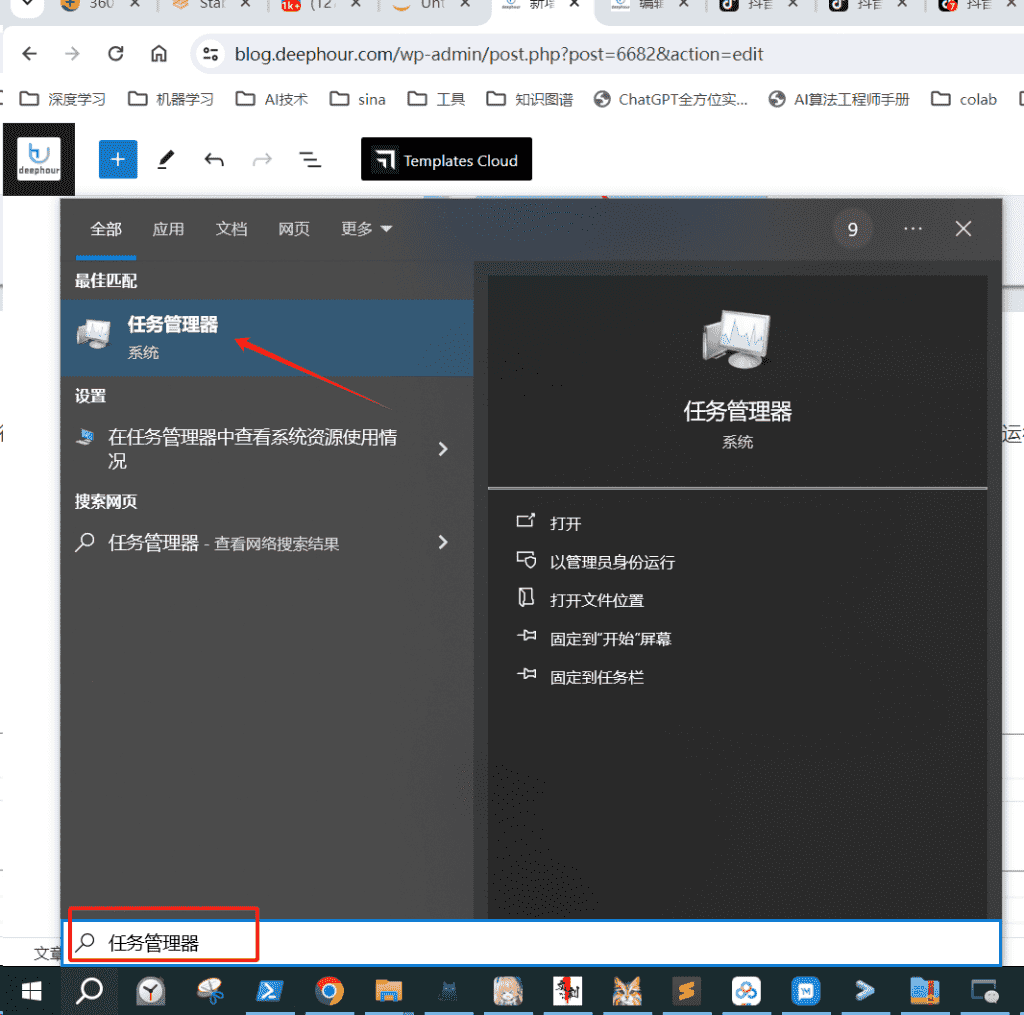Click the blue plus block inserter button
The width and height of the screenshot is (1024, 1015).
117,160
